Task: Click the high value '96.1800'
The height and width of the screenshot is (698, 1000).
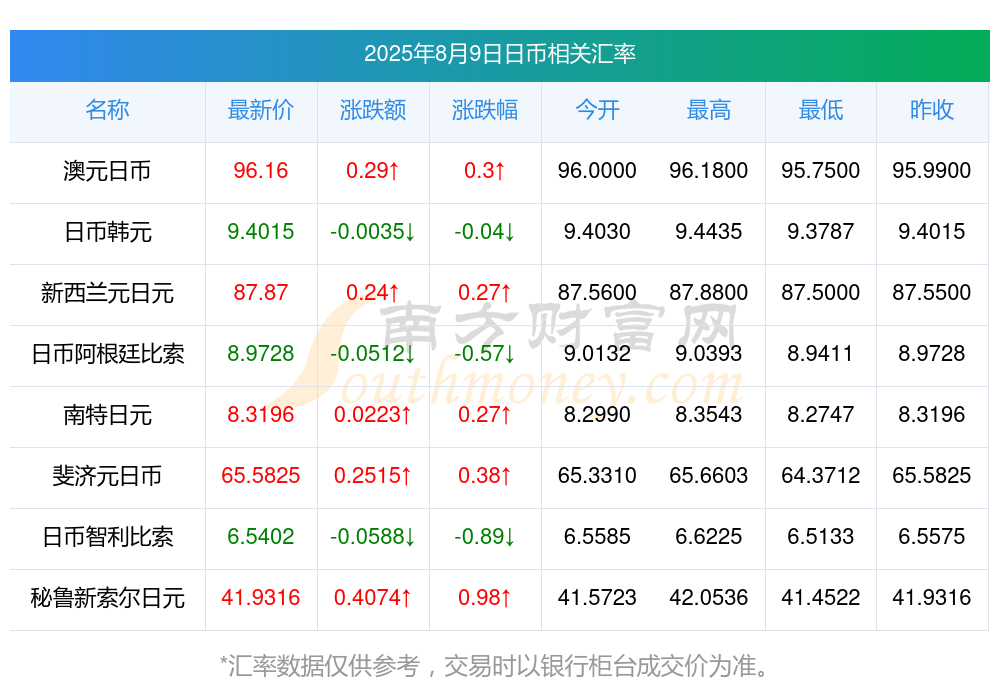Action: (709, 170)
